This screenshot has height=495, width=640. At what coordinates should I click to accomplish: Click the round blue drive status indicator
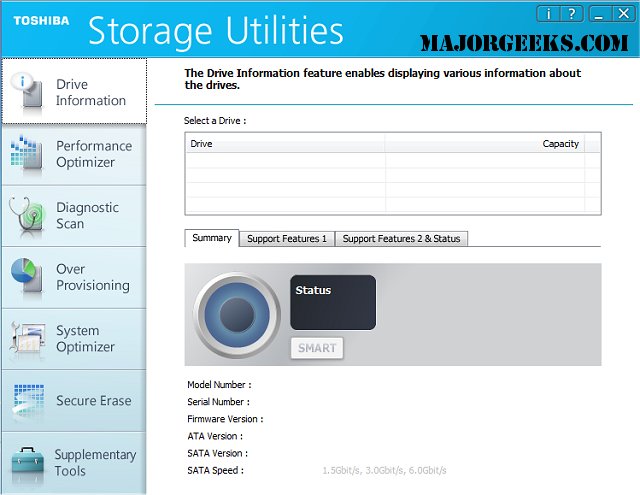click(237, 315)
